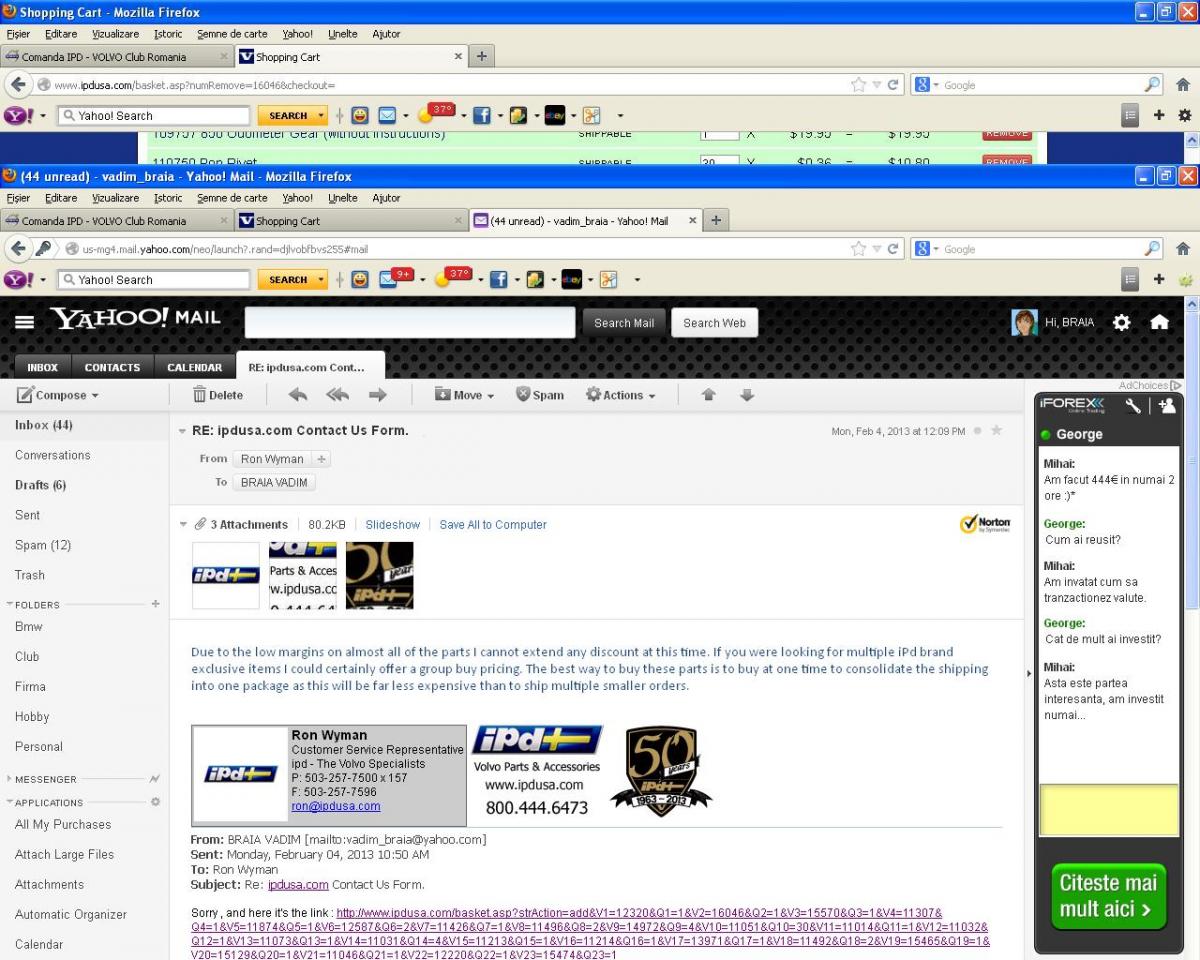
Task: Open the Spam (12) folder
Action: coord(43,545)
